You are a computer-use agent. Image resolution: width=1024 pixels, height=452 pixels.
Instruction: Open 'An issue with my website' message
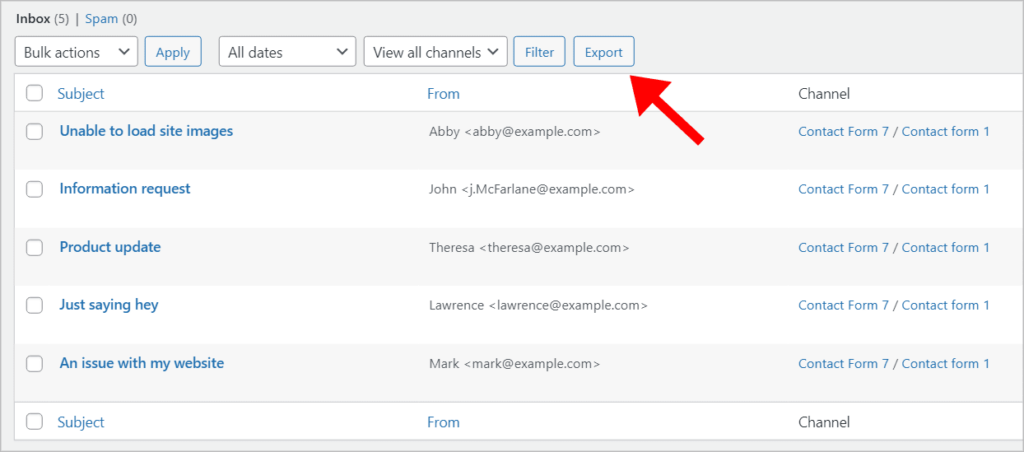[x=142, y=363]
